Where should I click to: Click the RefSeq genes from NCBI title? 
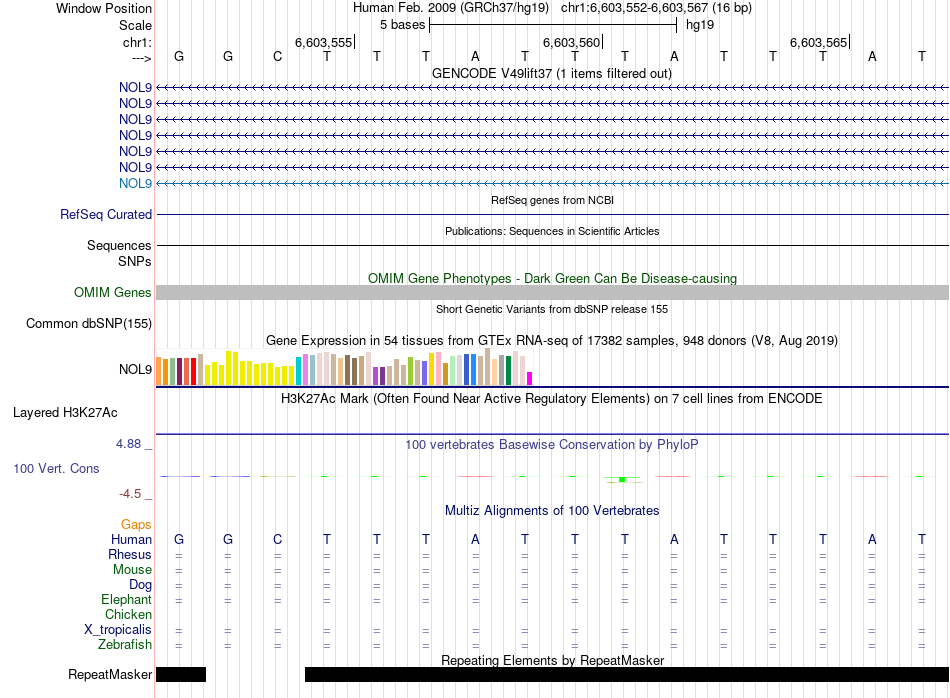tap(552, 200)
